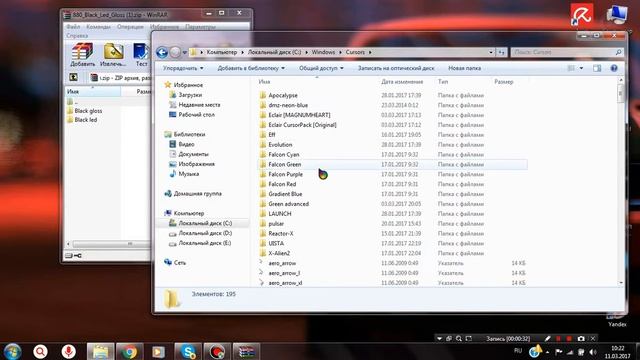Image resolution: width=640 pixels, height=360 pixels.
Task: Click the change view icon in Explorer toolbar
Action: 571,68
